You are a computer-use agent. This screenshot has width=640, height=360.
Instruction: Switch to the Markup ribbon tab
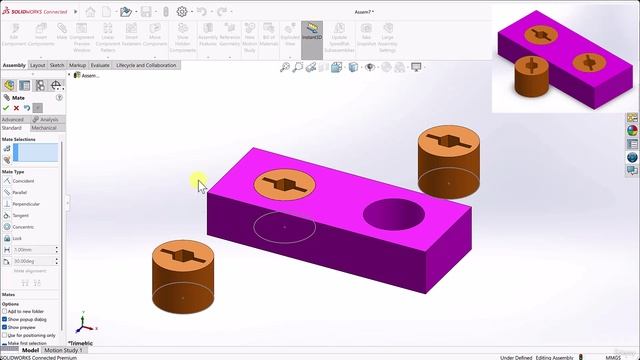coord(77,65)
